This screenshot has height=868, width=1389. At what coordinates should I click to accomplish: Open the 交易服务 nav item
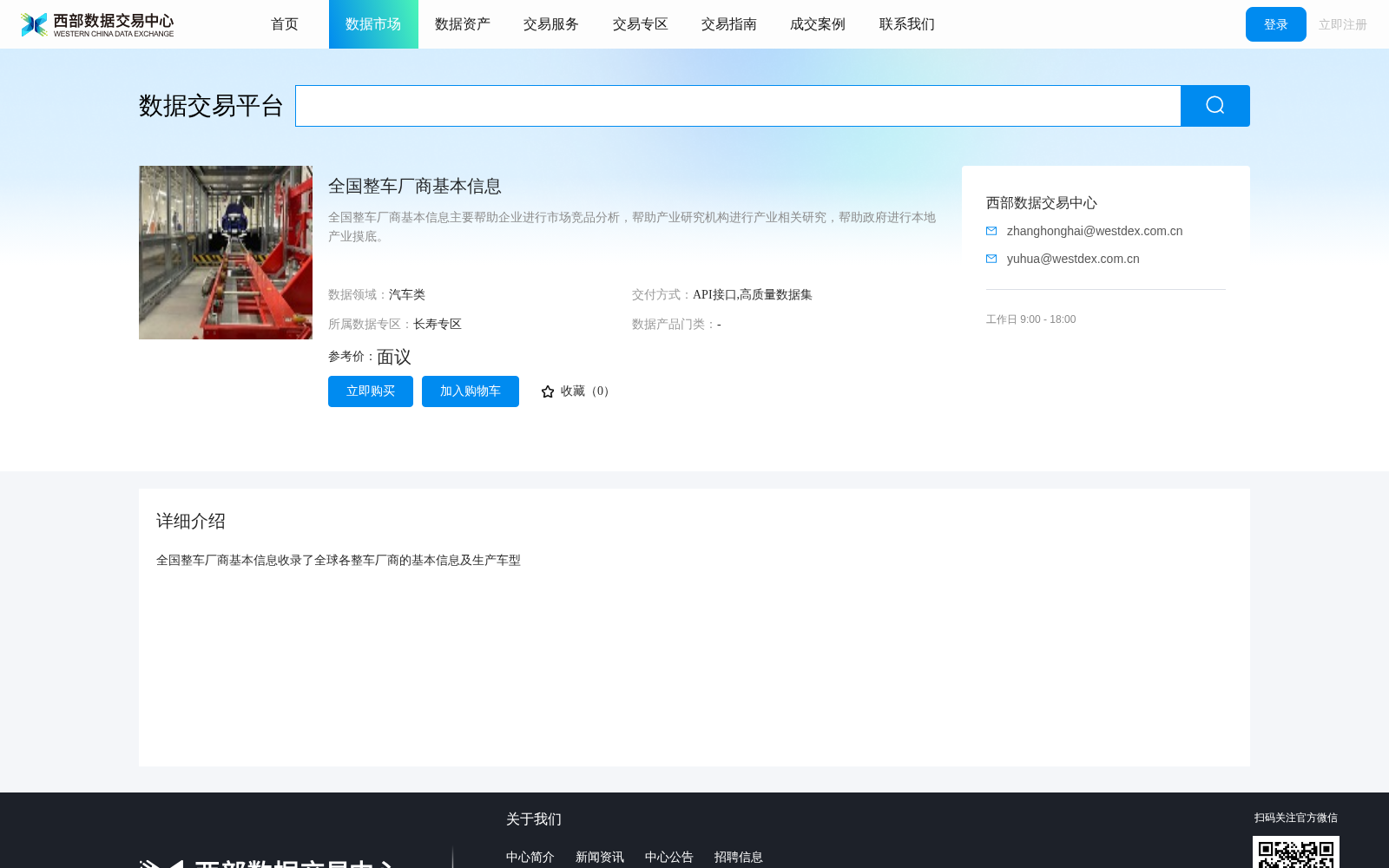[551, 24]
